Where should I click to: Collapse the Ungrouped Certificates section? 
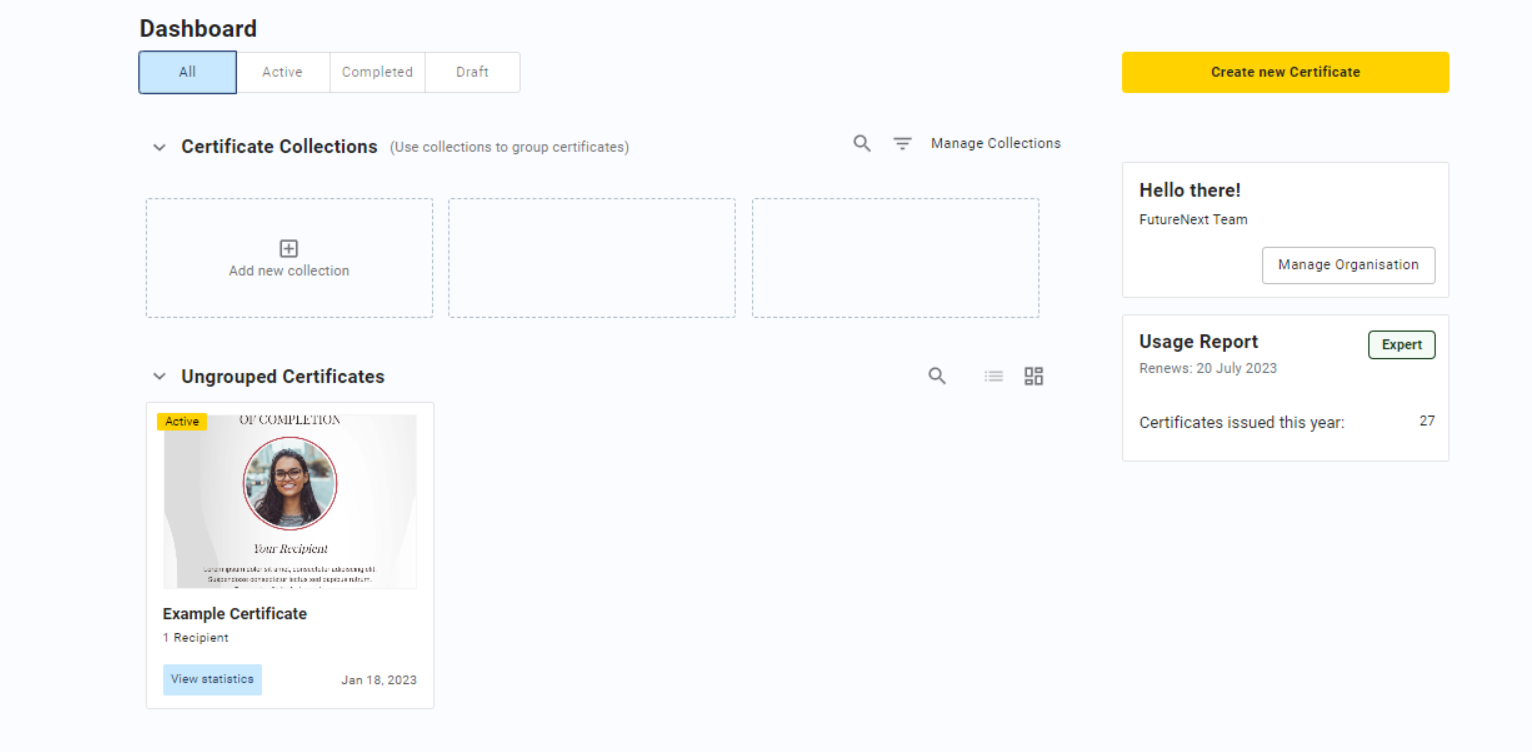159,377
